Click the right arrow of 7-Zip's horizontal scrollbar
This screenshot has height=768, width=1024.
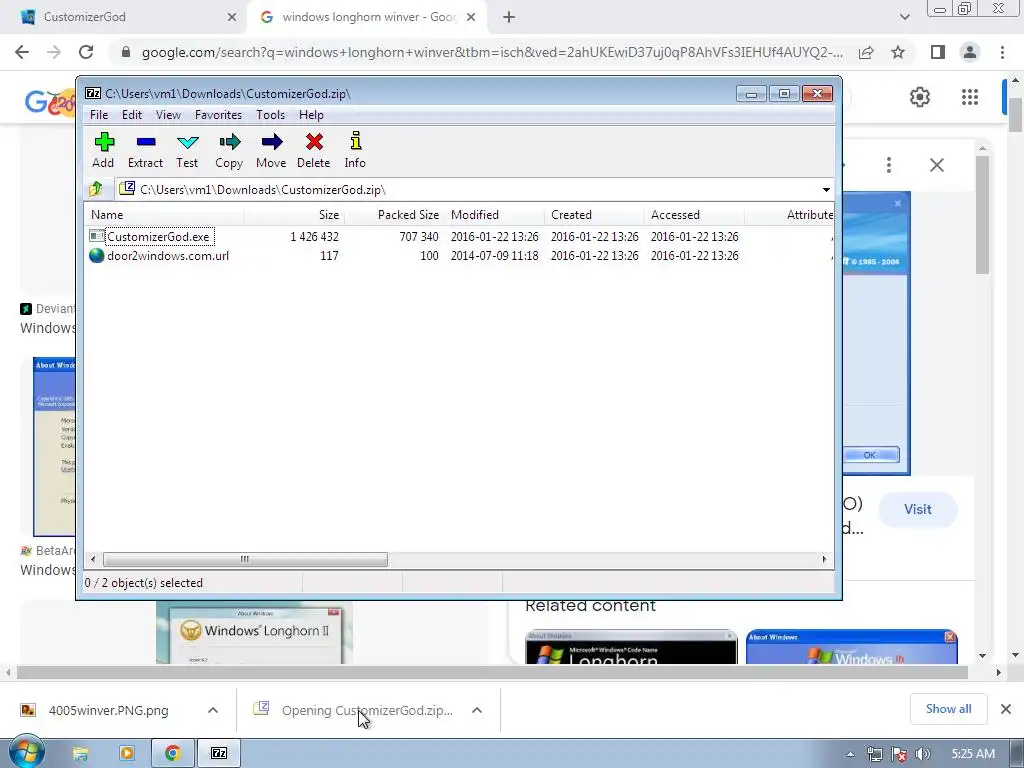[x=824, y=559]
